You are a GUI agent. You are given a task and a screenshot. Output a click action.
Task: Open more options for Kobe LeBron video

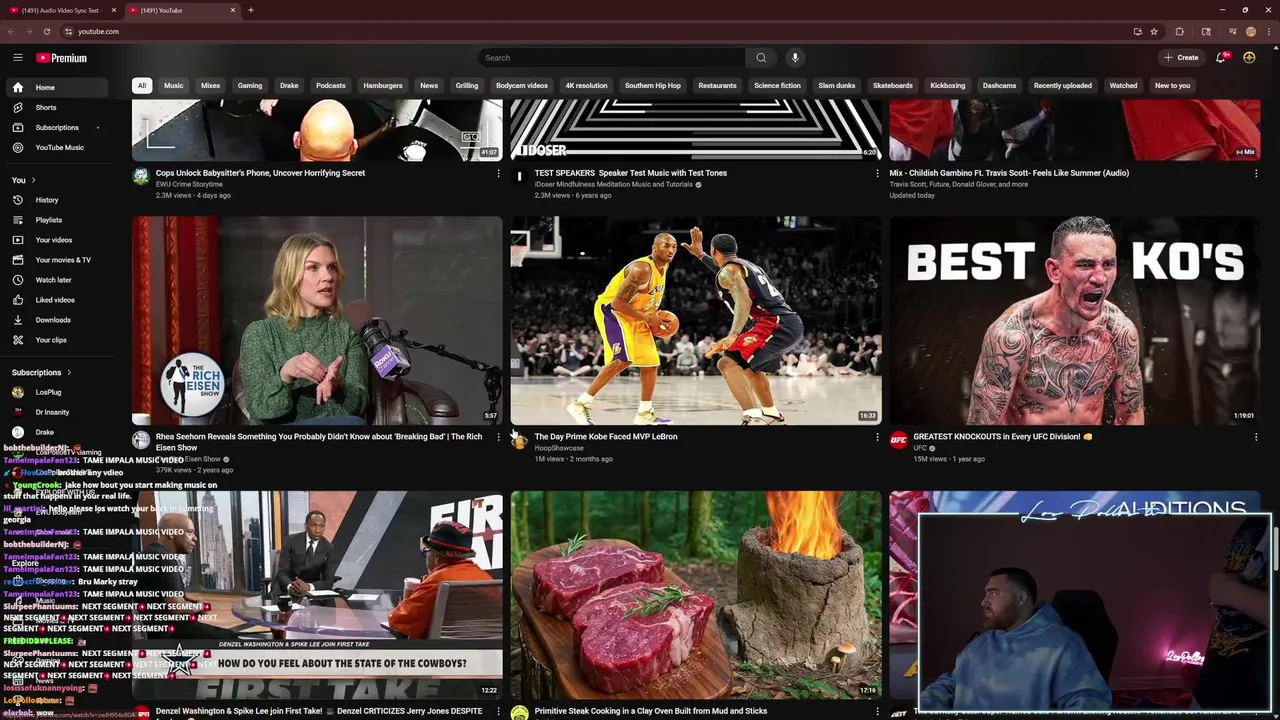click(x=877, y=437)
